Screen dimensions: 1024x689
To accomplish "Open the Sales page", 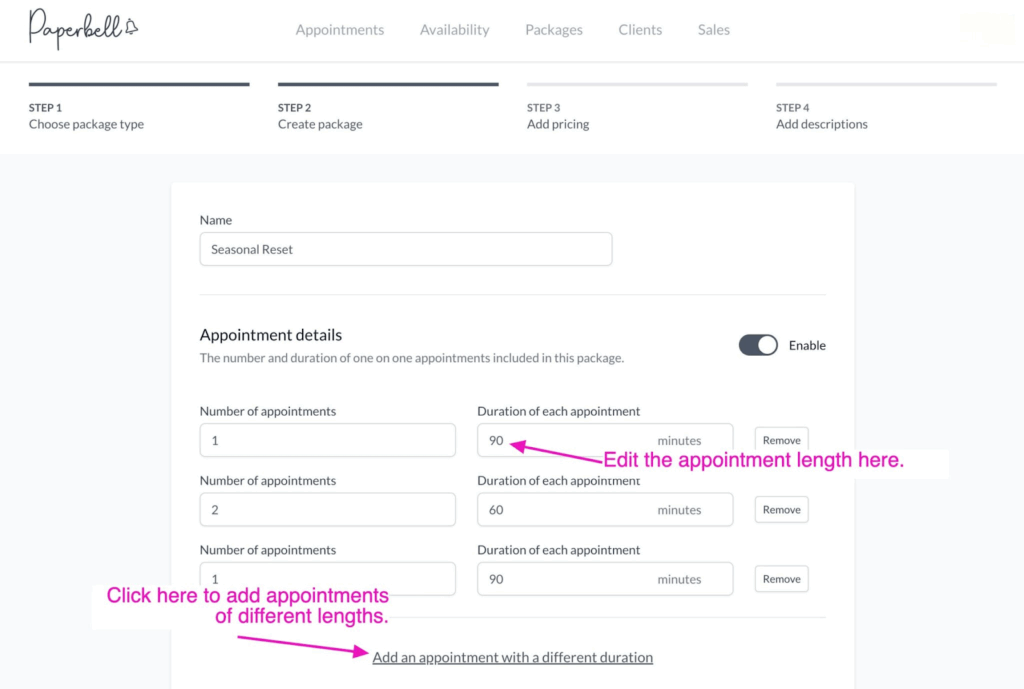I will pyautogui.click(x=714, y=30).
